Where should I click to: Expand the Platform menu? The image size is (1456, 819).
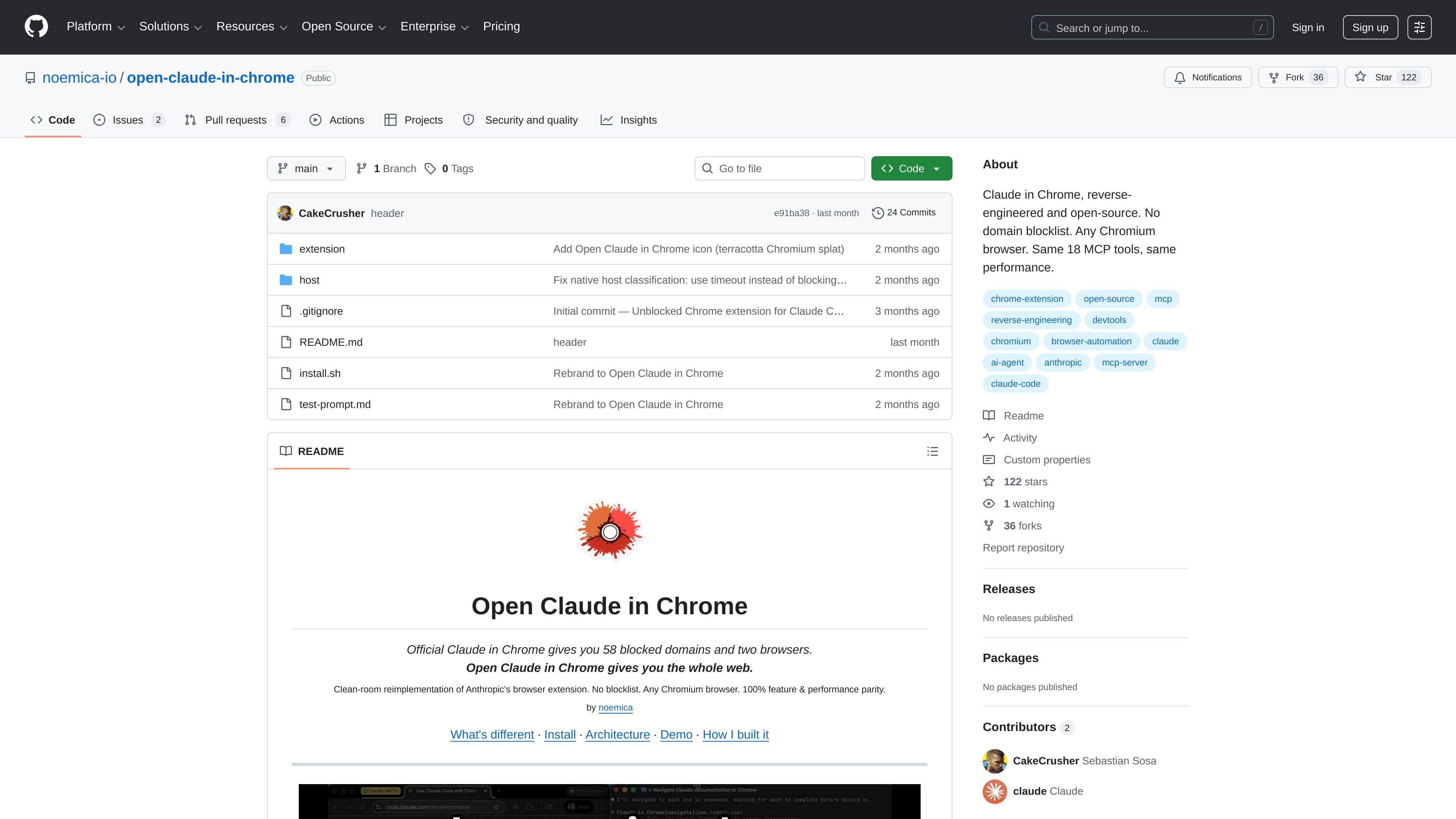96,27
